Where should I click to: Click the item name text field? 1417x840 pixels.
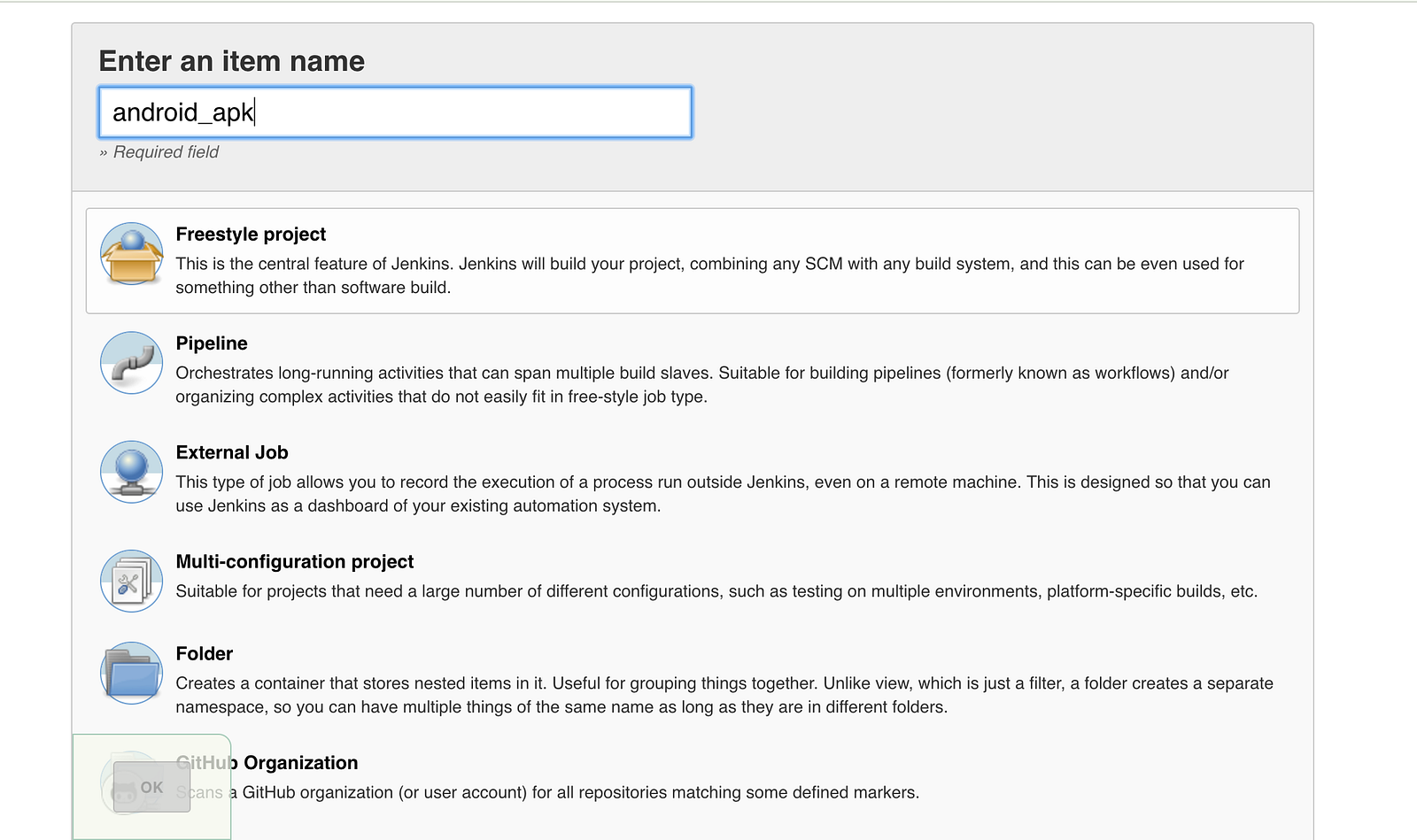tap(395, 112)
